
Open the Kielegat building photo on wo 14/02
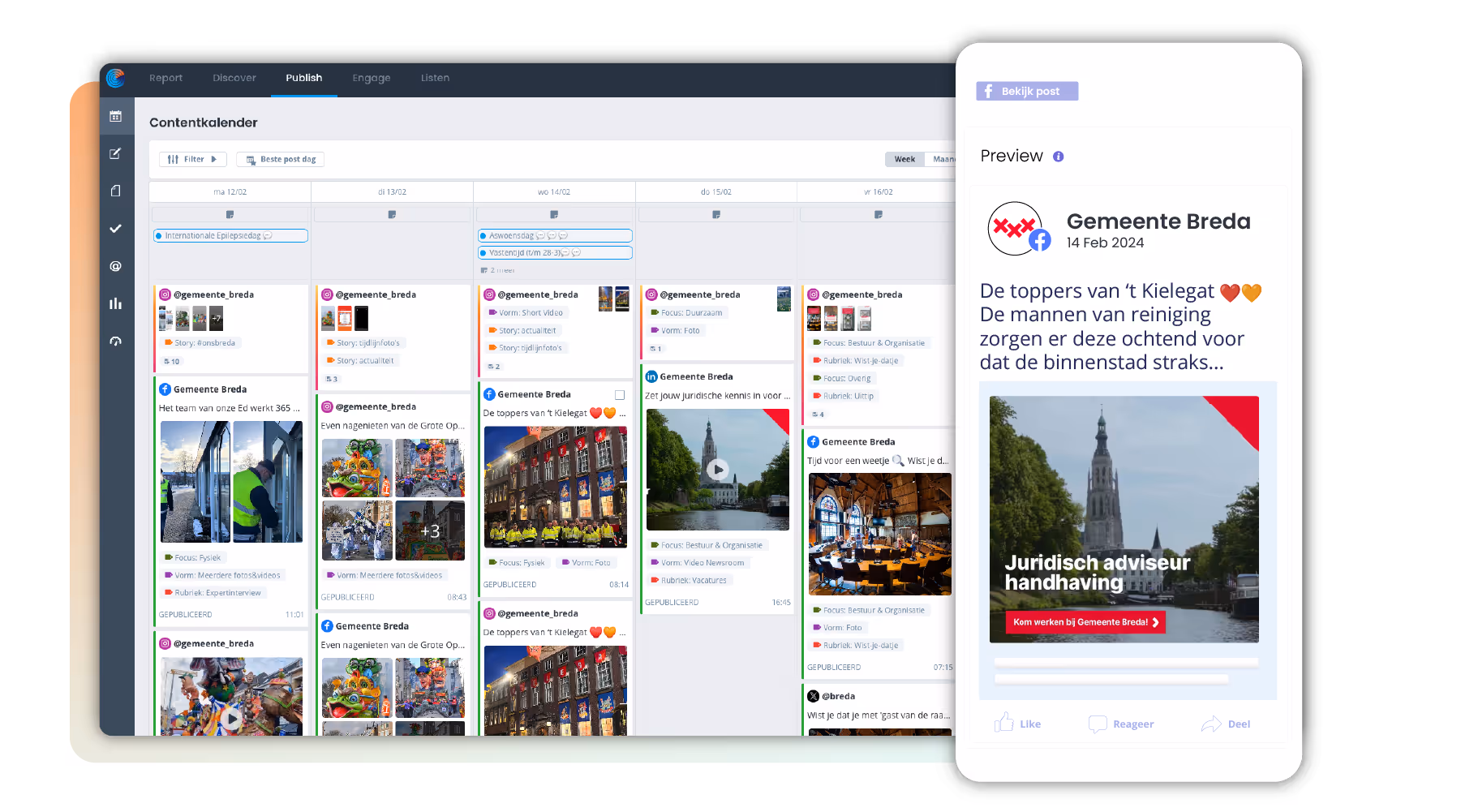click(x=556, y=487)
